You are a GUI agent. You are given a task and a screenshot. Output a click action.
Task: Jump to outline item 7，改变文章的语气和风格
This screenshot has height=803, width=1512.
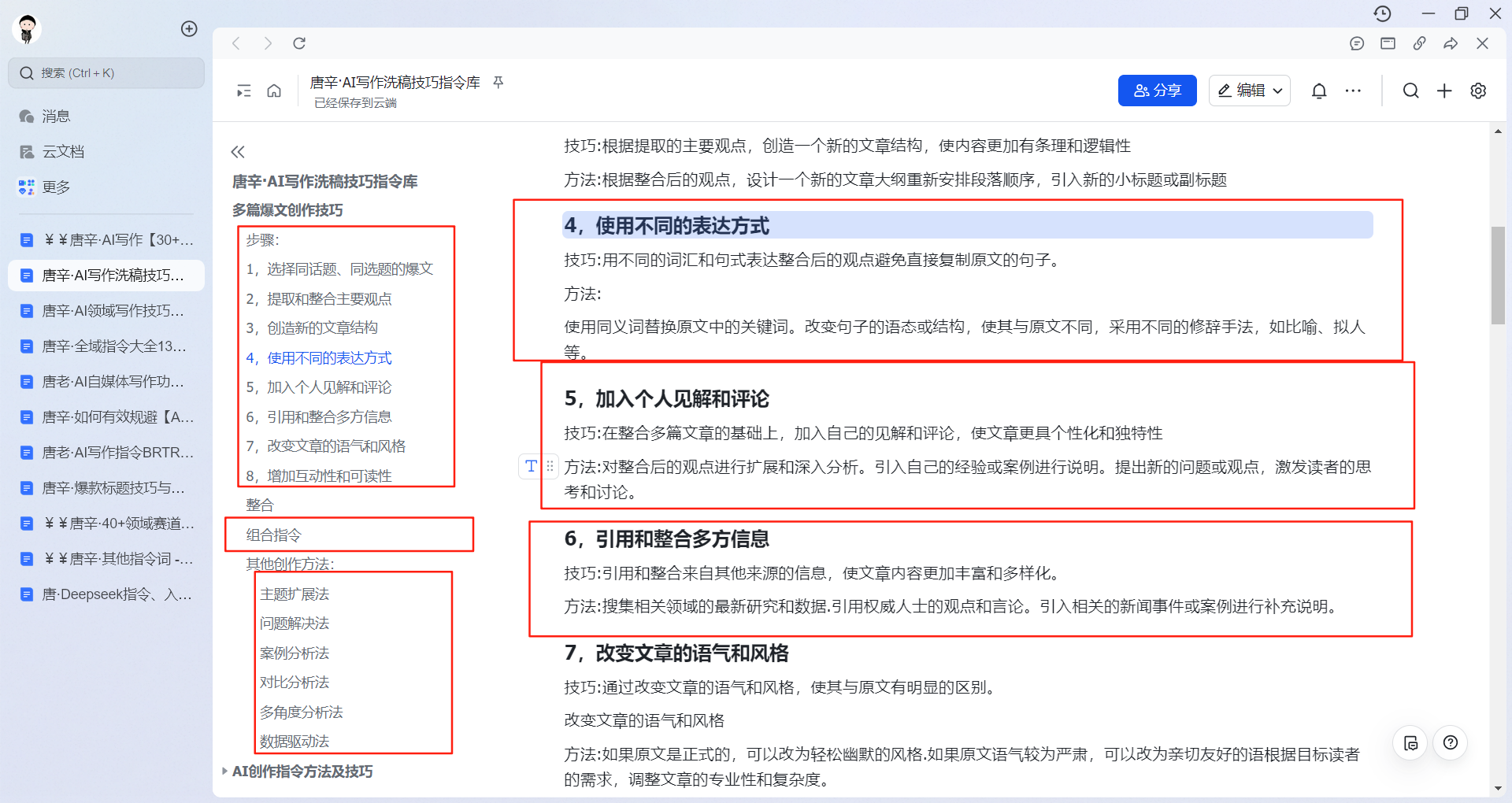[326, 446]
